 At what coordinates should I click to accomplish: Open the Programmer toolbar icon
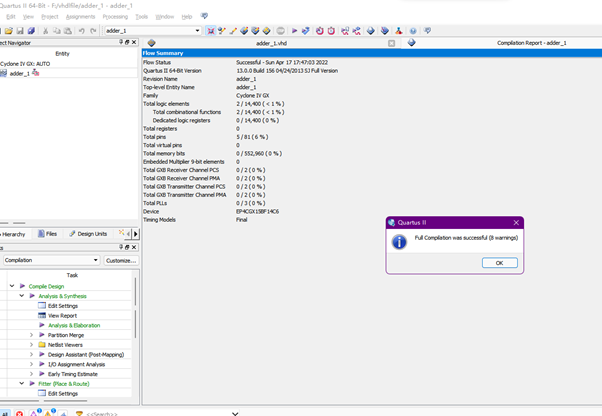tap(385, 31)
